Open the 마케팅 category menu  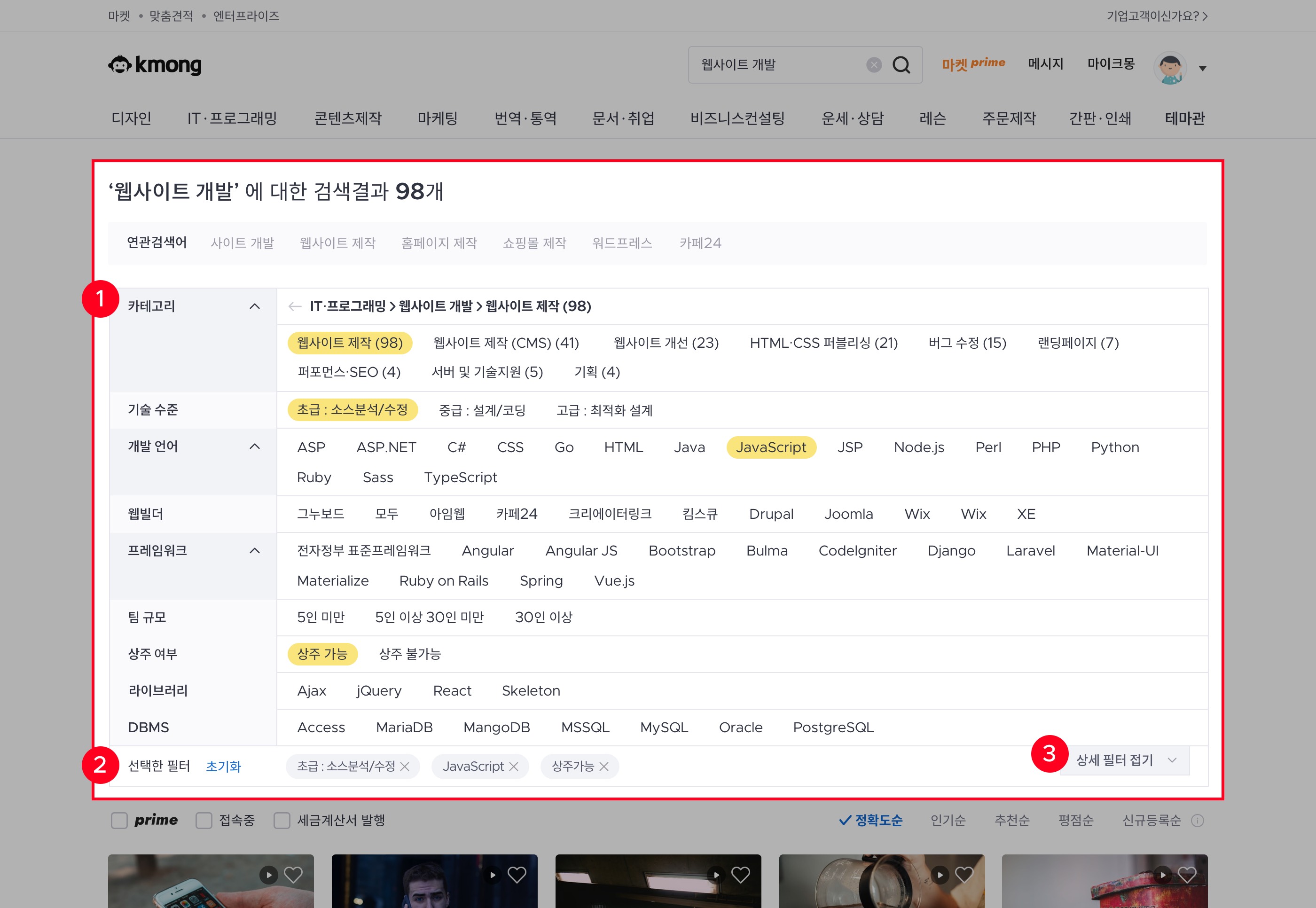(438, 118)
